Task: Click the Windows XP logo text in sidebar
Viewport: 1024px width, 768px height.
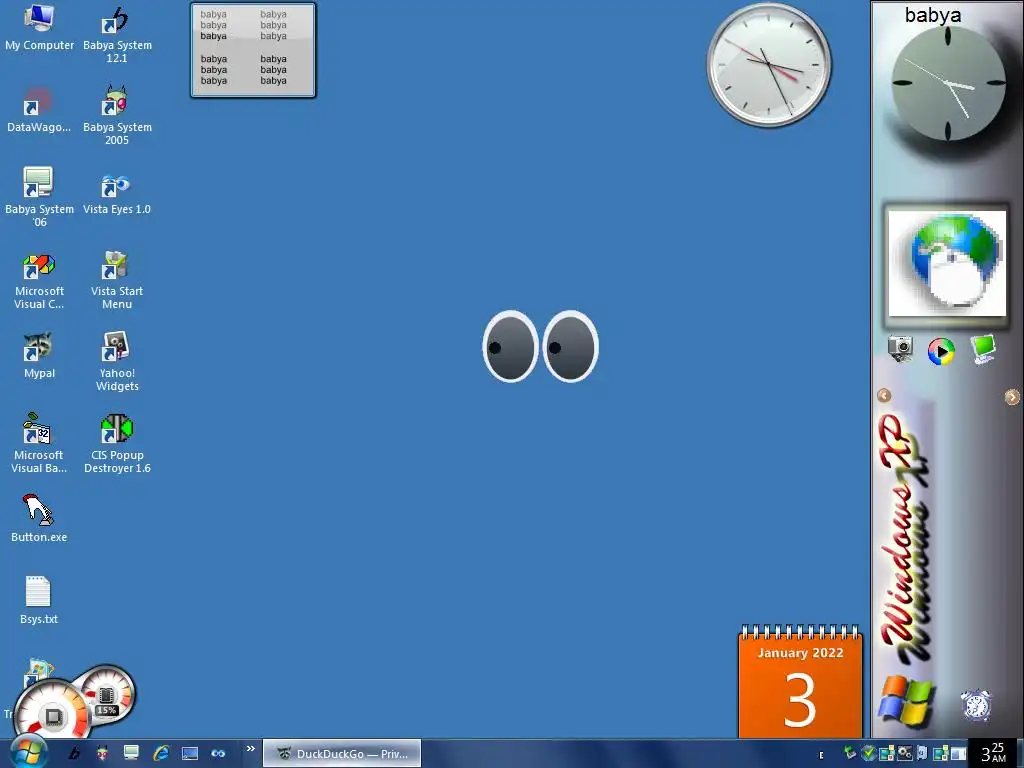Action: click(x=904, y=537)
